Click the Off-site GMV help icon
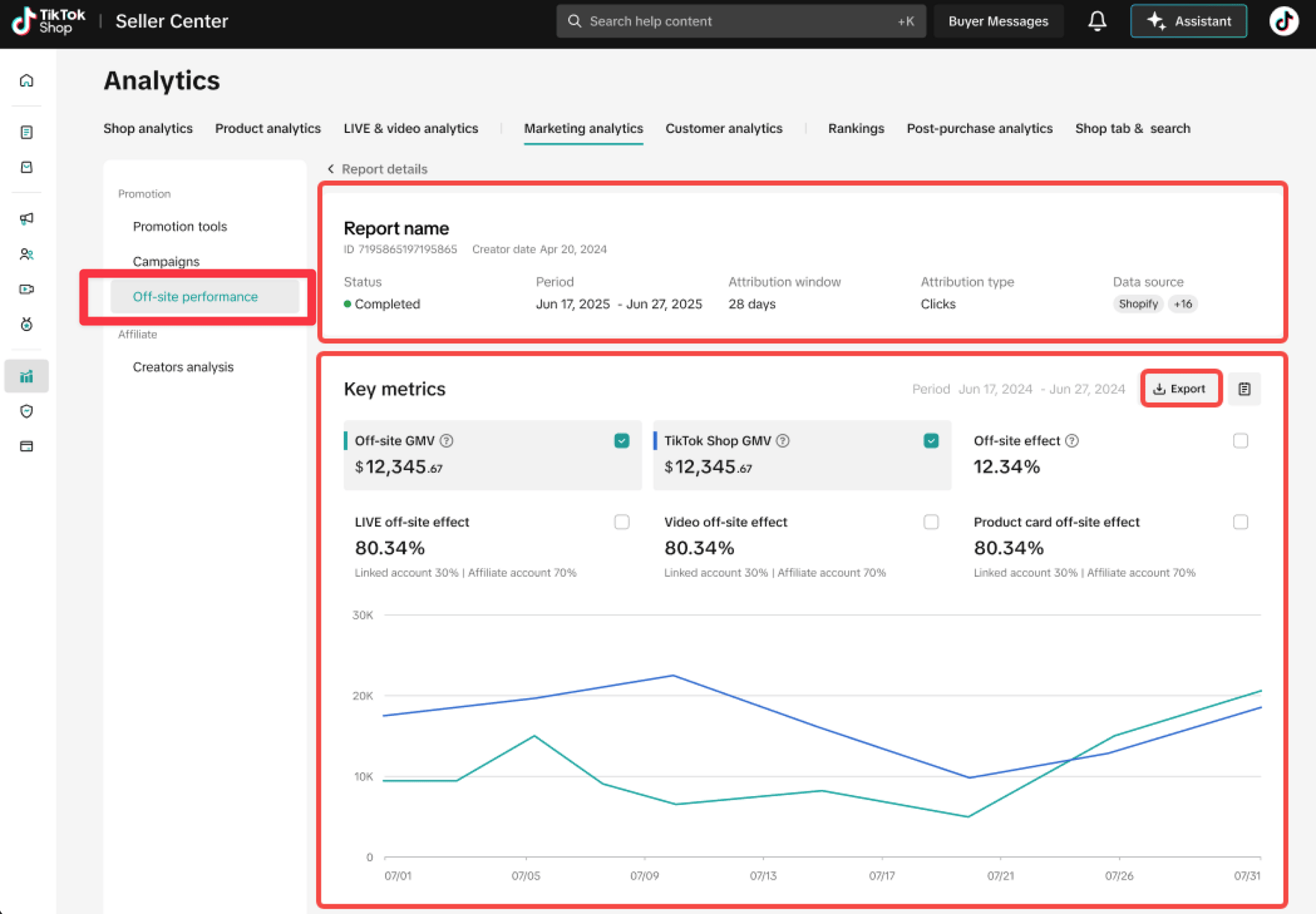 446,441
